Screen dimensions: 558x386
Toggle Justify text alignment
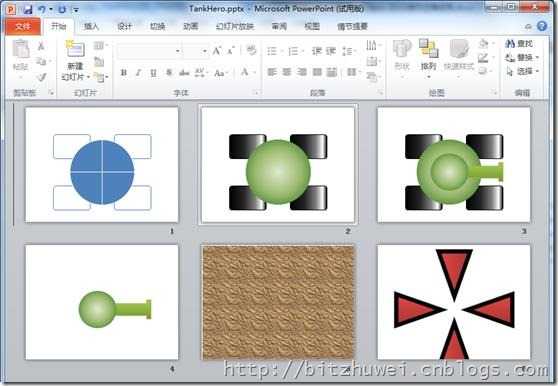pos(317,73)
